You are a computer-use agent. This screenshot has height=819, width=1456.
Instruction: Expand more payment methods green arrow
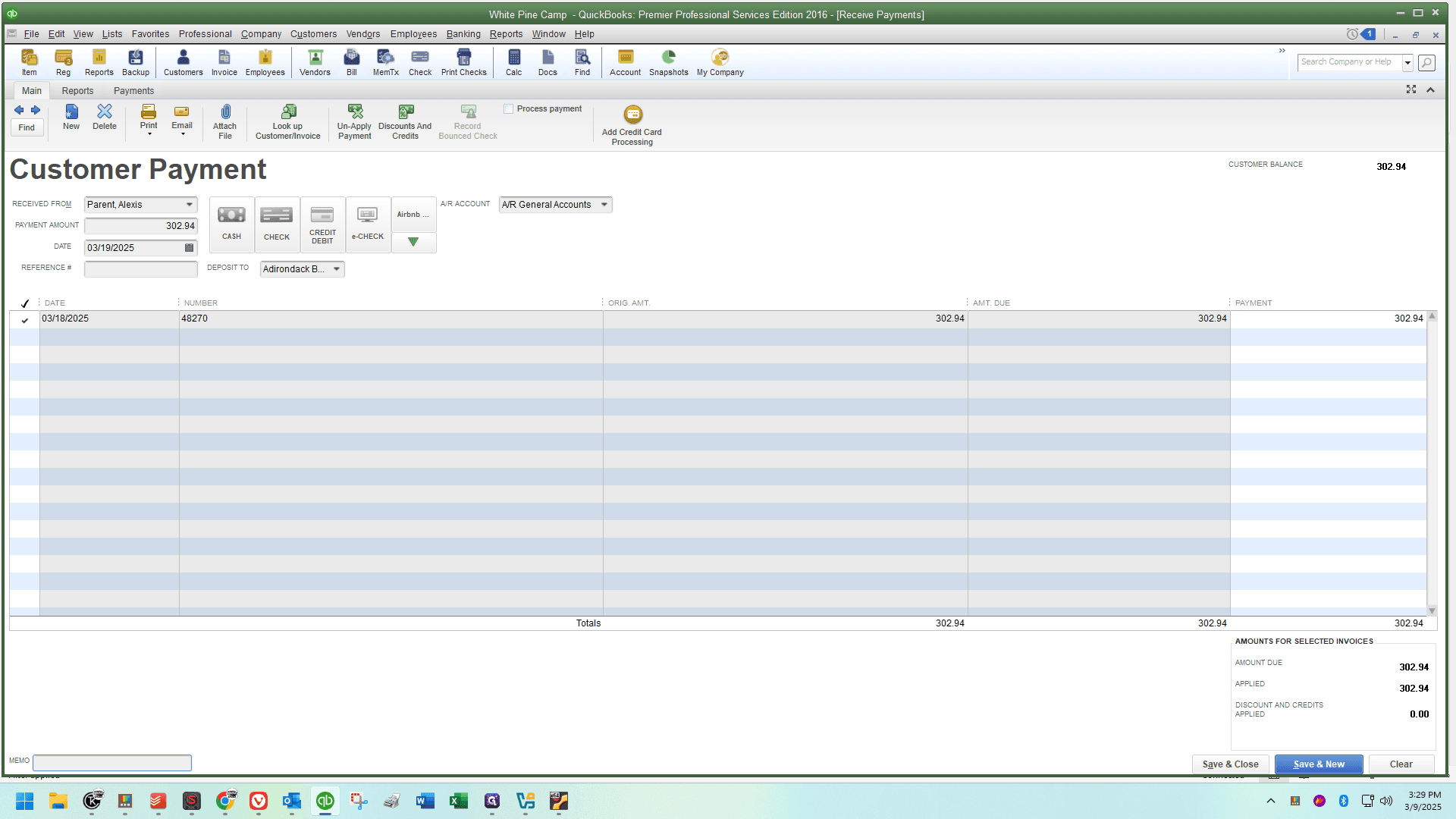click(413, 242)
